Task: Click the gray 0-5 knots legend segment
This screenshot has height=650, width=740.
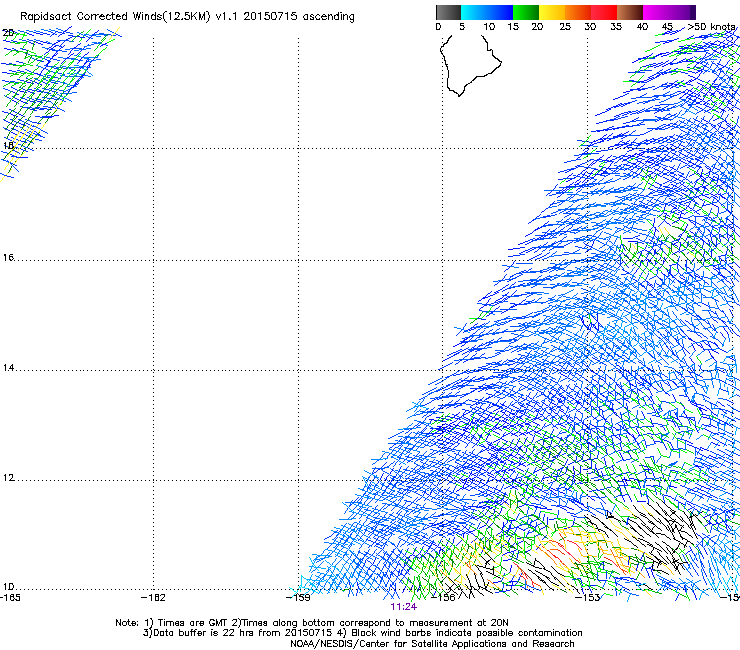Action: [x=448, y=12]
